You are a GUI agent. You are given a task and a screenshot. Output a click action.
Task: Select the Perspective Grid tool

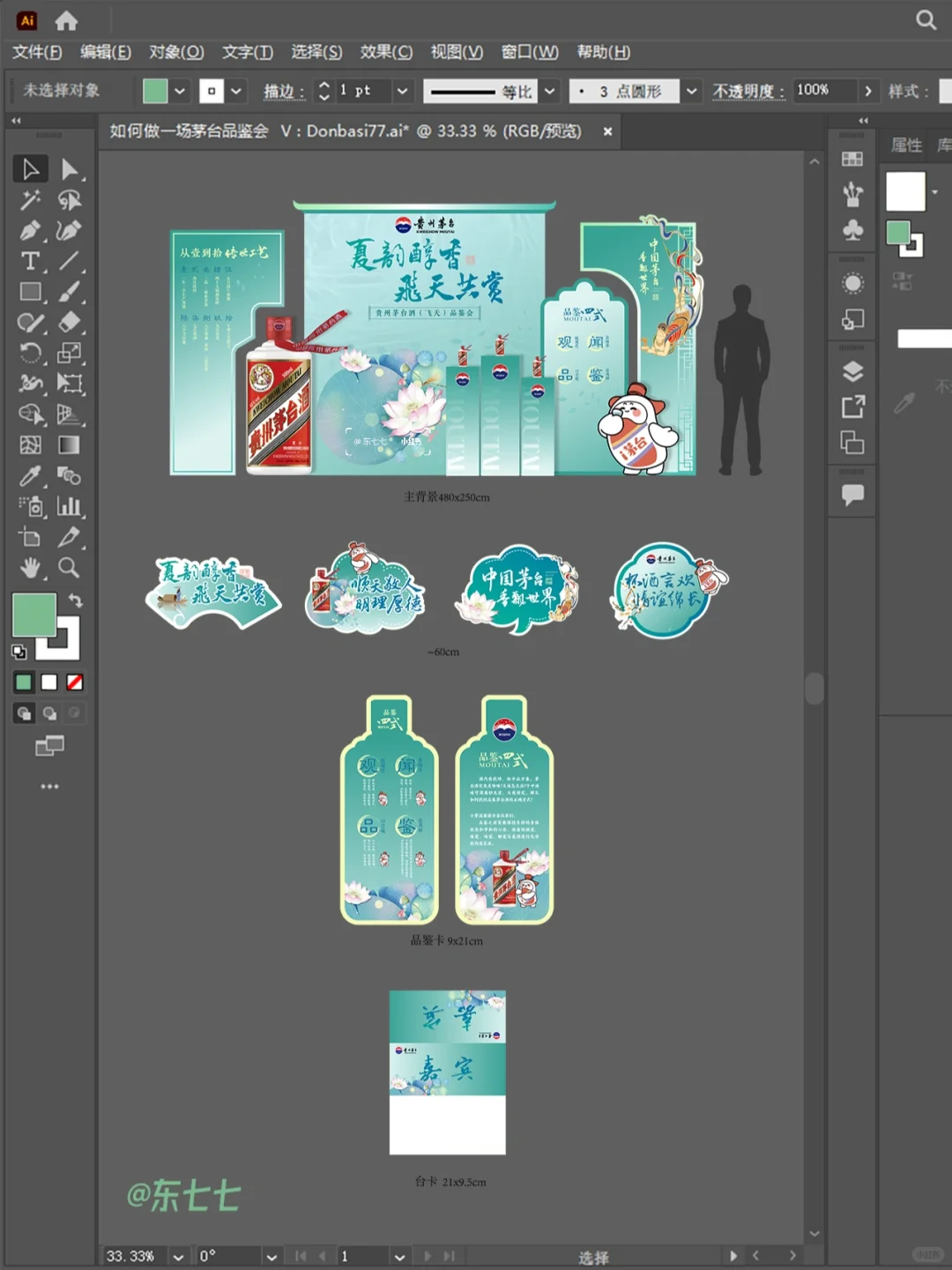(x=70, y=415)
